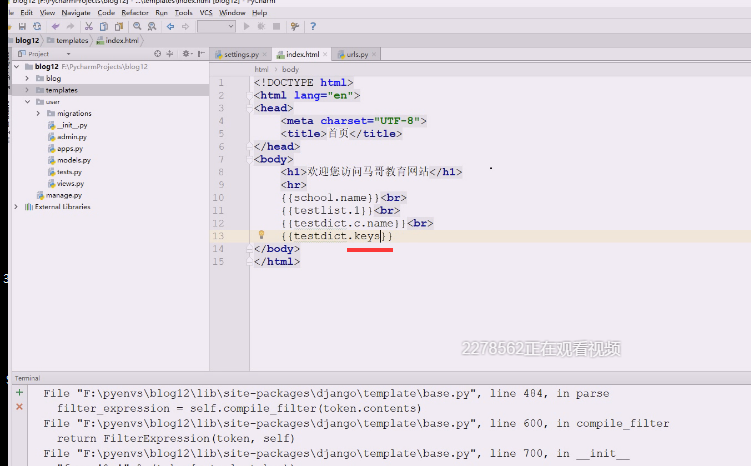Image resolution: width=751 pixels, height=466 pixels.
Task: Fold the html tag at line 2
Action: click(x=250, y=95)
